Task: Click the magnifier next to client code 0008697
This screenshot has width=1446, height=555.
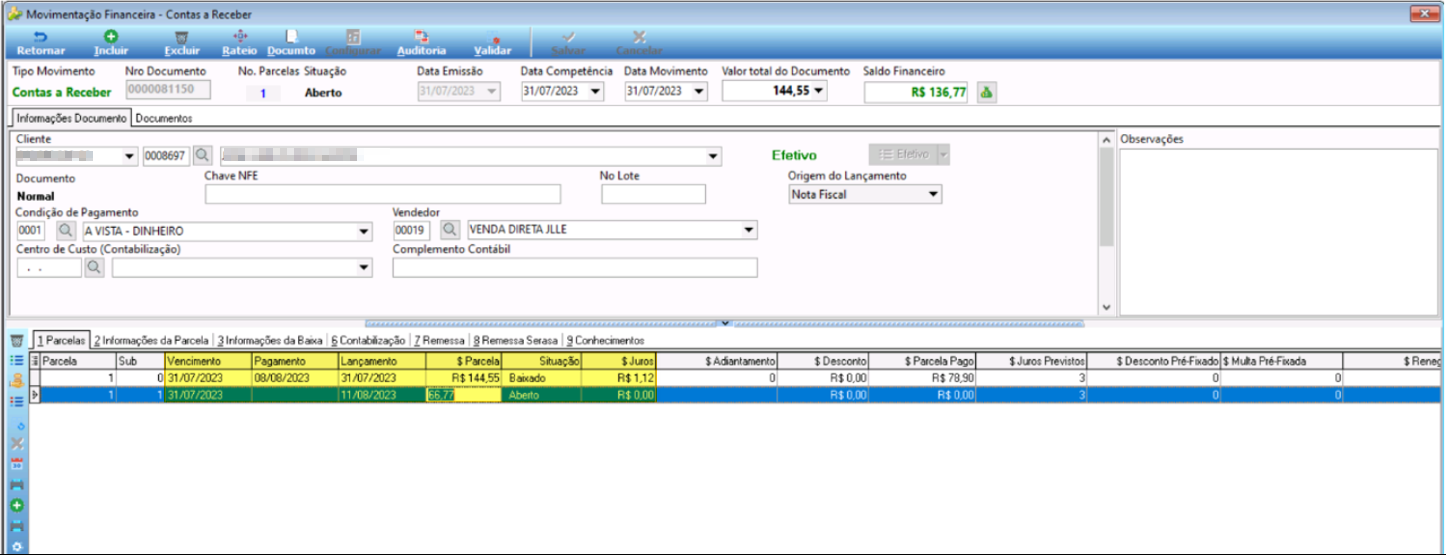Action: [x=202, y=156]
